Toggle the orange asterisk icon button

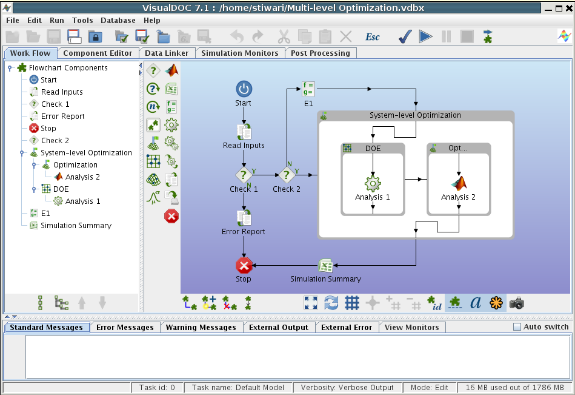496,303
